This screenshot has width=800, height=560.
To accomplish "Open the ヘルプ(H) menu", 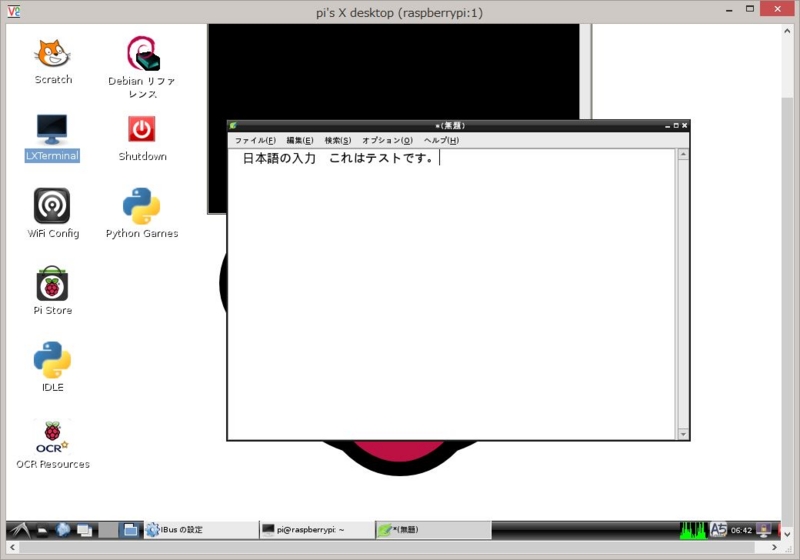I will pos(441,140).
